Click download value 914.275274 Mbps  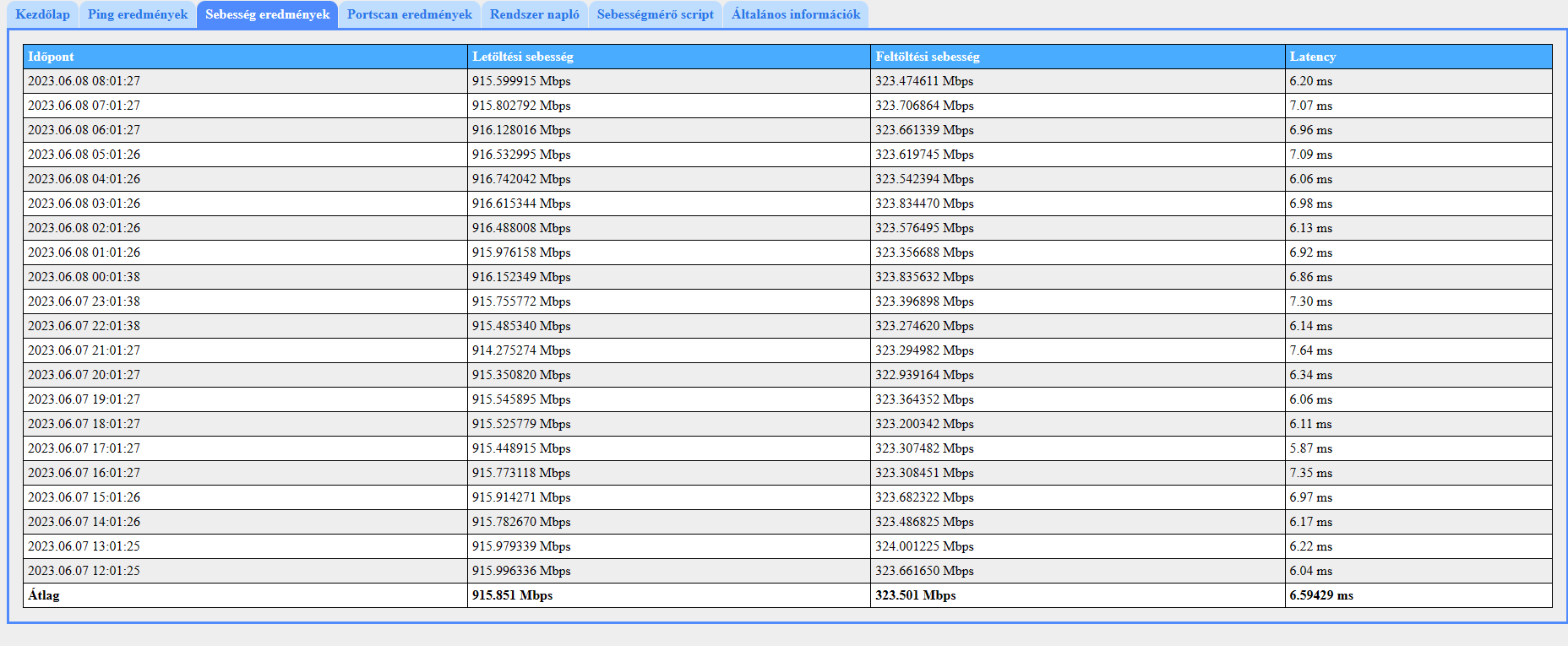(x=521, y=350)
